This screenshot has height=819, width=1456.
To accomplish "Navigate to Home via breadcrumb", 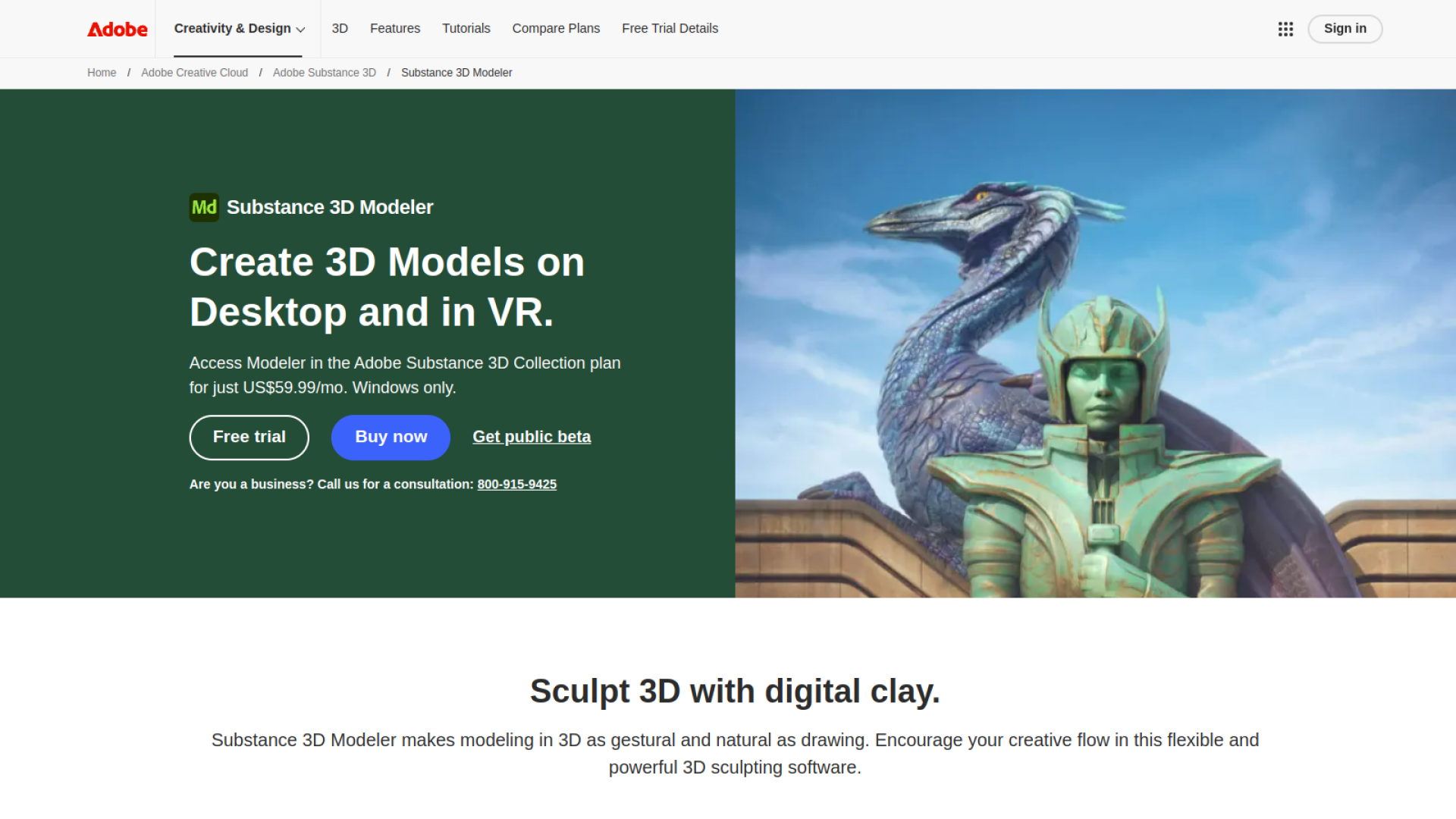I will (x=102, y=72).
